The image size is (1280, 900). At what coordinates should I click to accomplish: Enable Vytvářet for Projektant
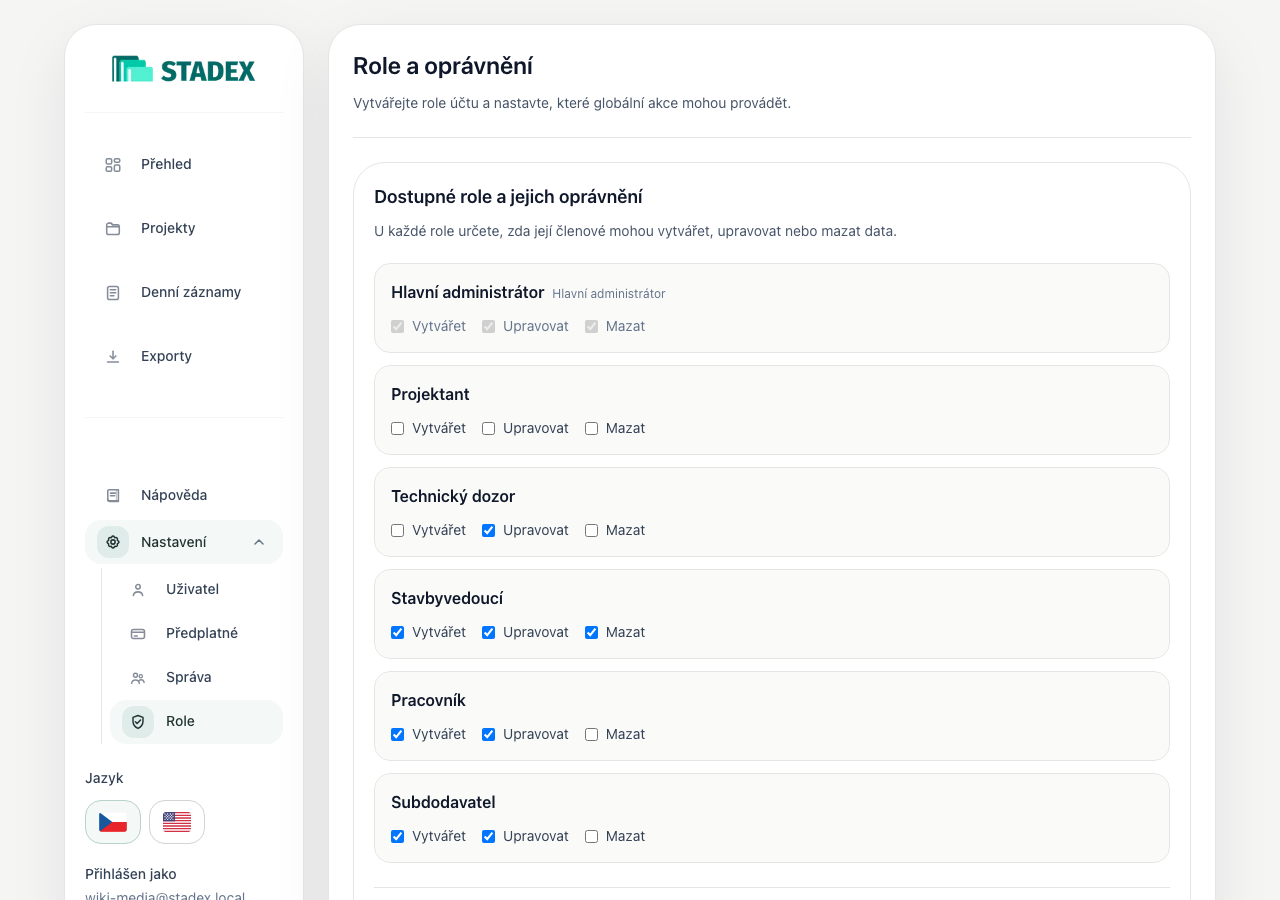point(398,428)
